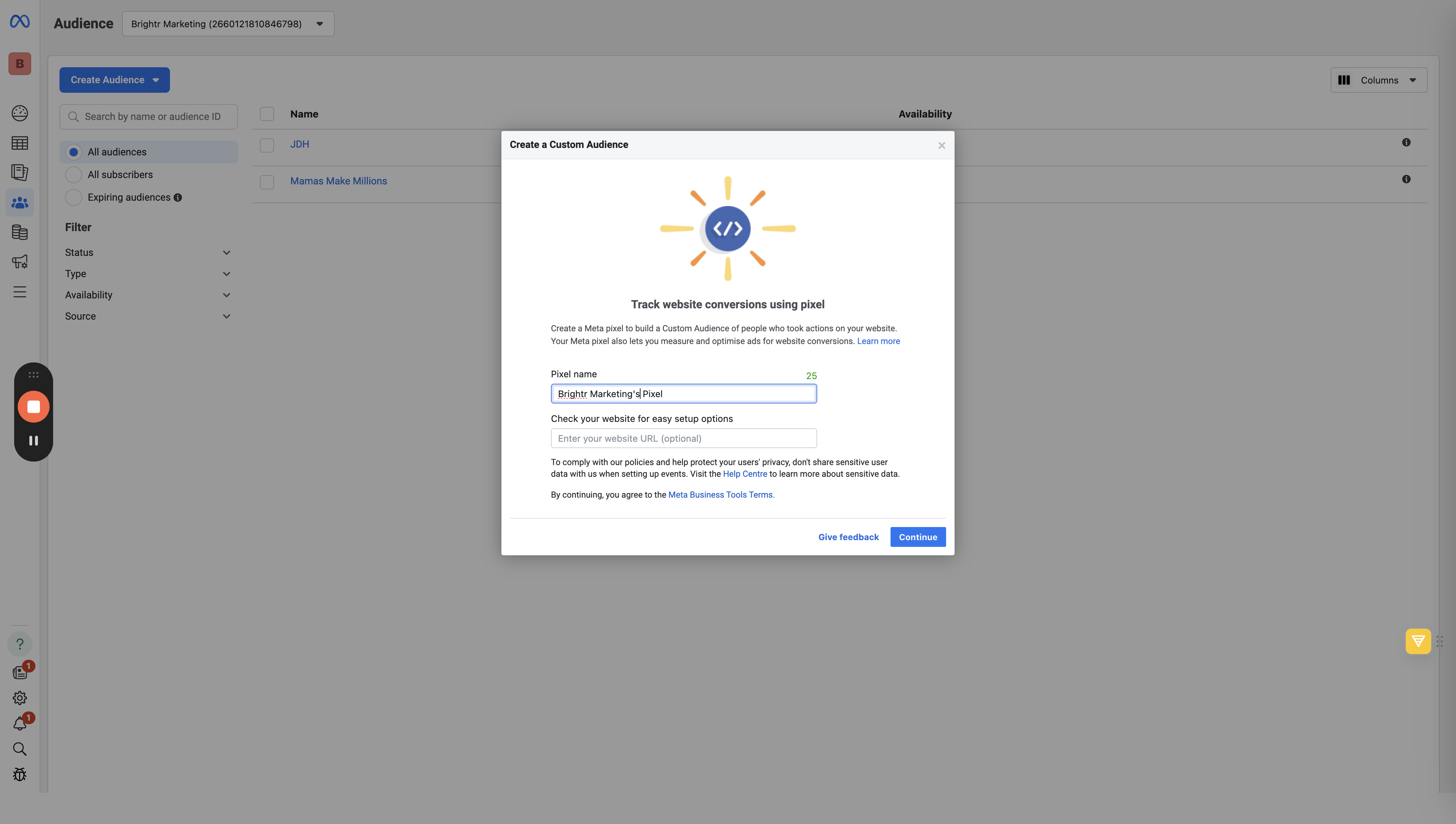This screenshot has width=1456, height=824.
Task: Select the All audiences radio button
Action: (74, 152)
